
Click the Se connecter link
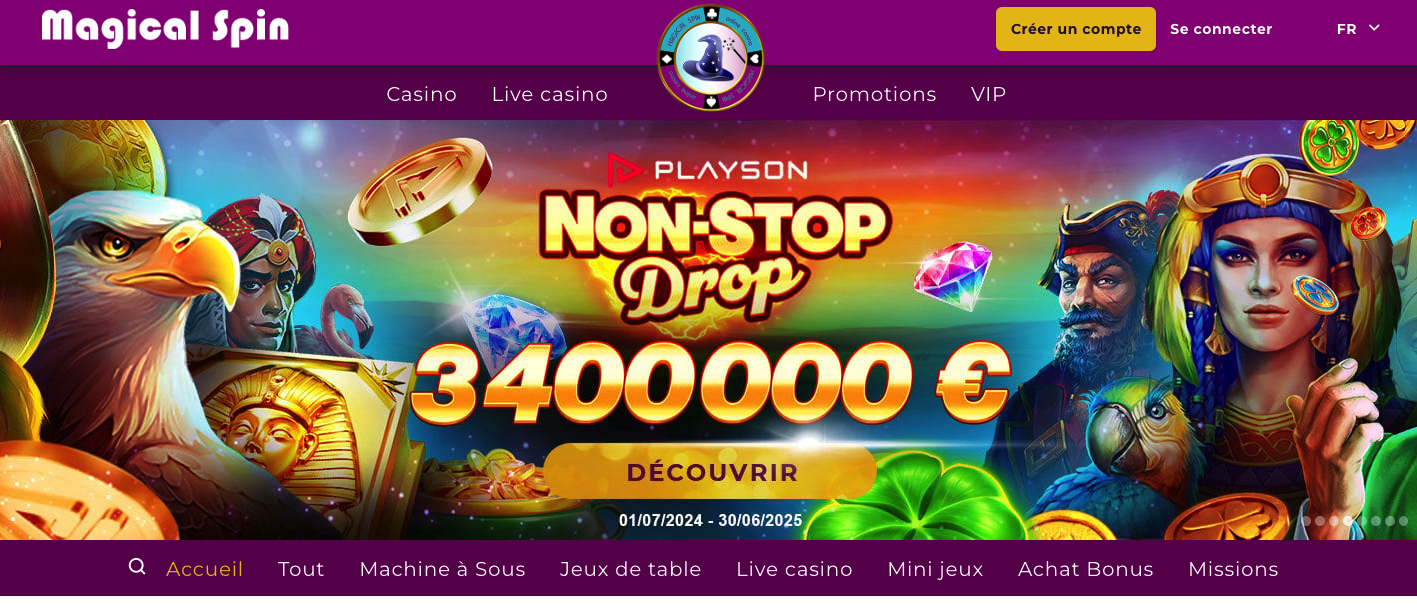(x=1221, y=29)
